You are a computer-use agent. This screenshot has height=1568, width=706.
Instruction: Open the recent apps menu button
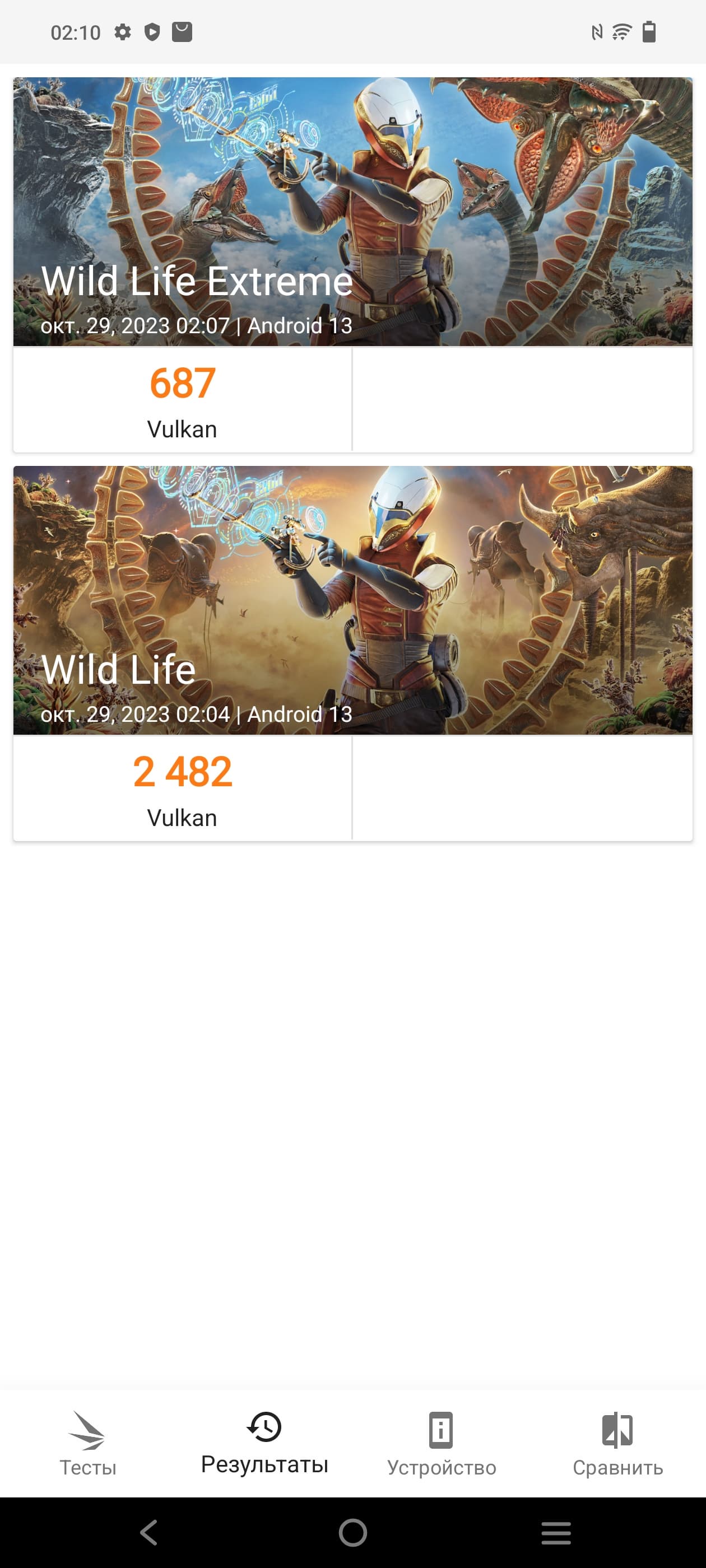[556, 1533]
